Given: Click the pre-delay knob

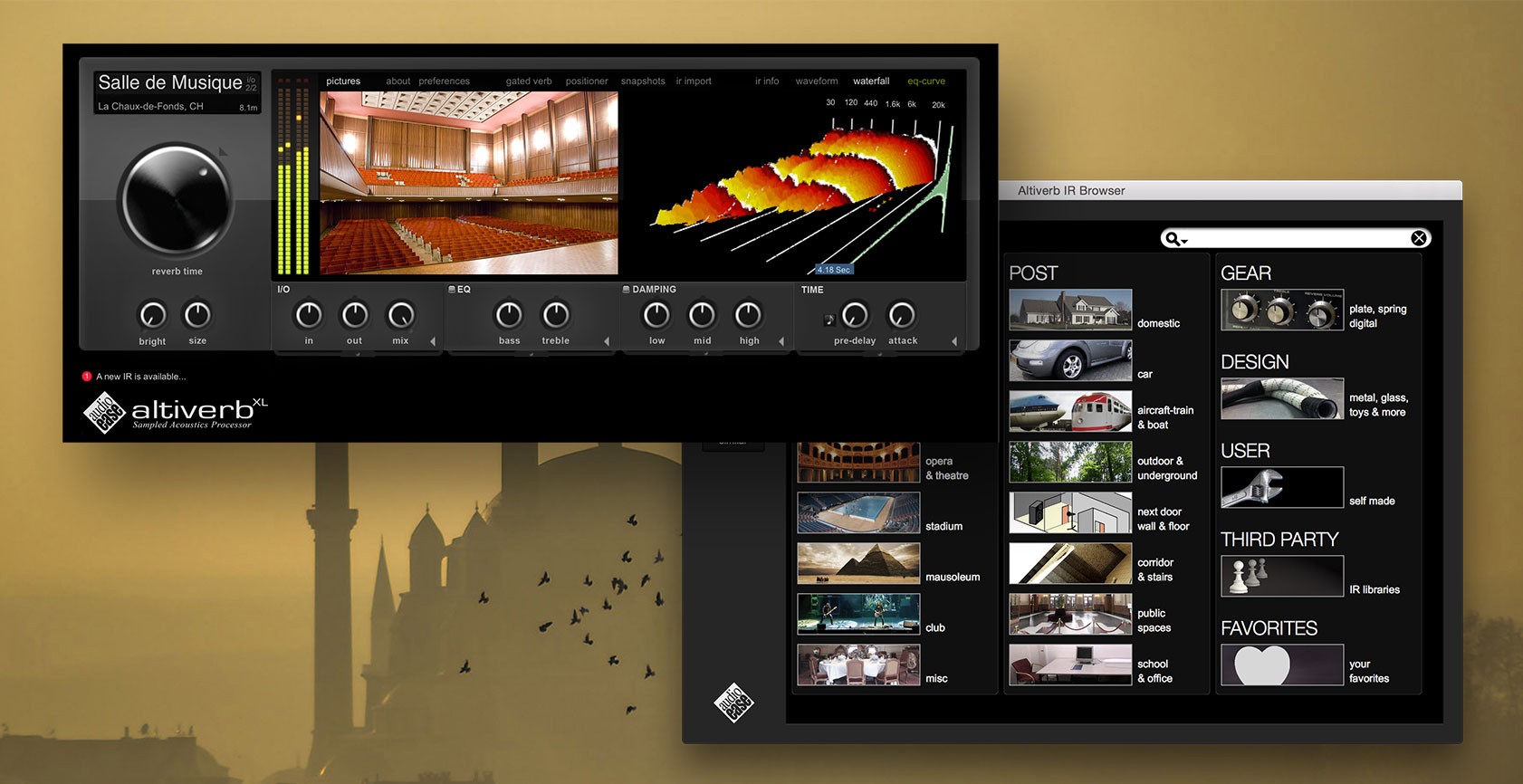Looking at the screenshot, I should [855, 314].
